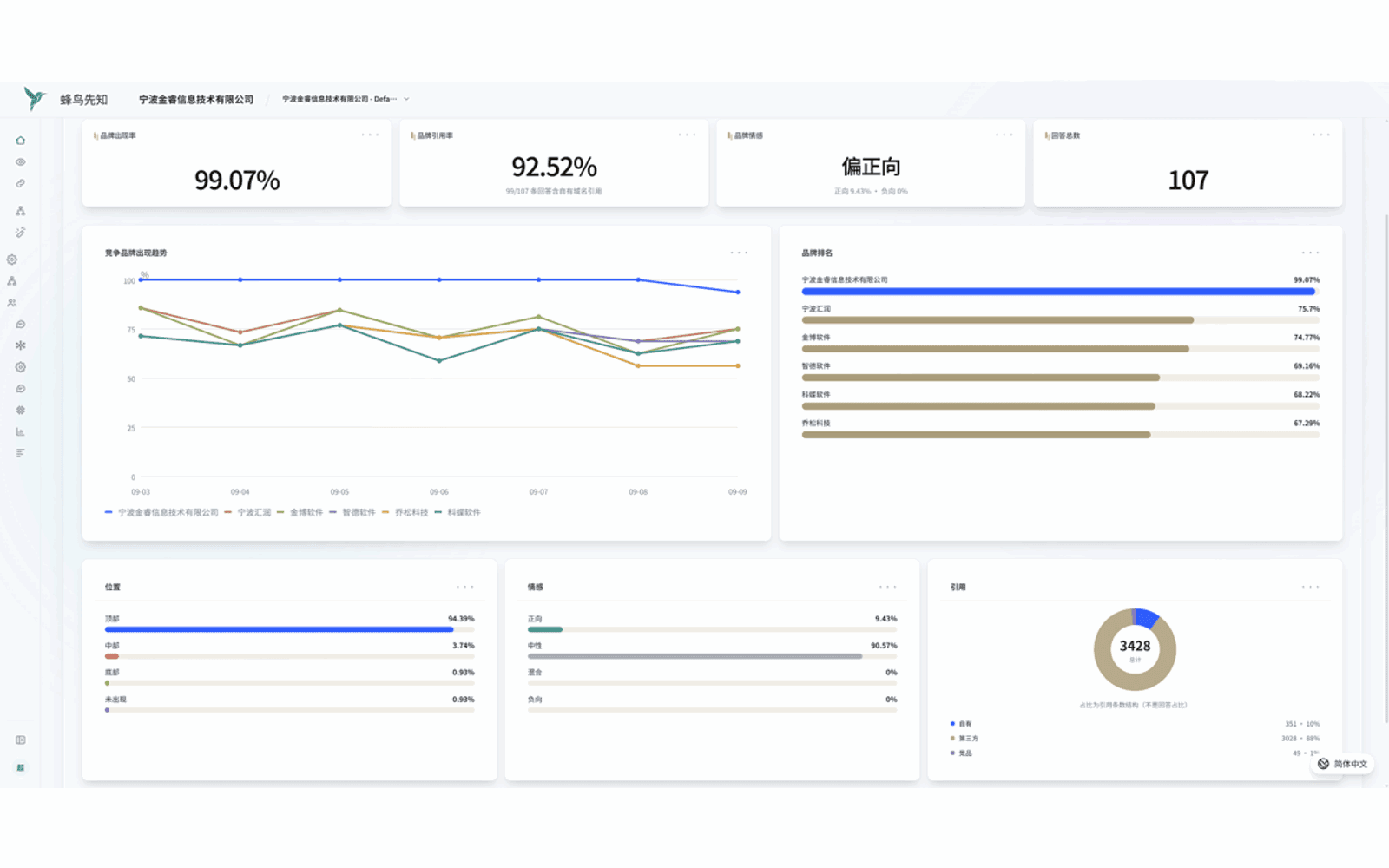Open more options on 品牌情感 card
The image size is (1389, 868).
click(x=1004, y=135)
